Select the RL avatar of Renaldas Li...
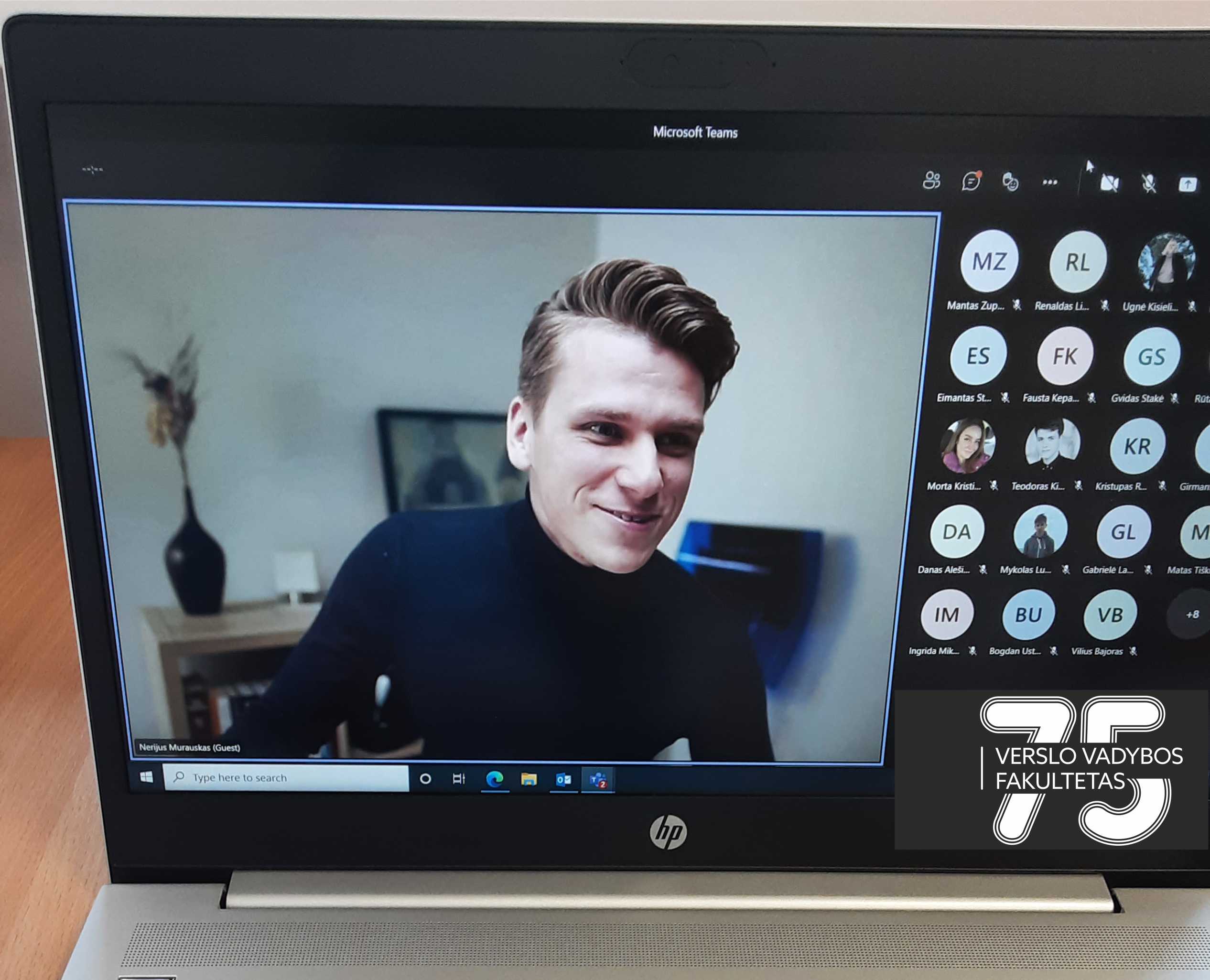 (x=1077, y=262)
